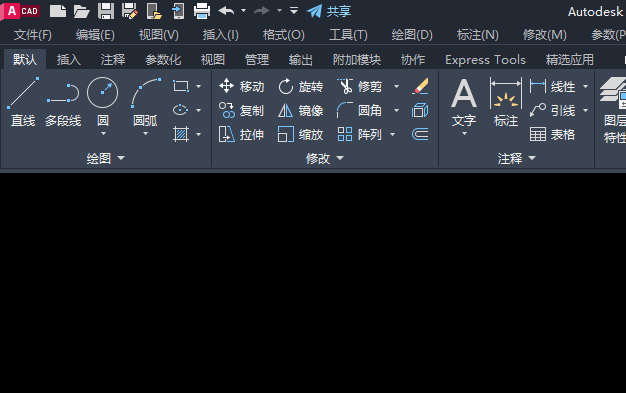The height and width of the screenshot is (393, 626).
Task: Open the 文件(F) menu
Action: 33,35
